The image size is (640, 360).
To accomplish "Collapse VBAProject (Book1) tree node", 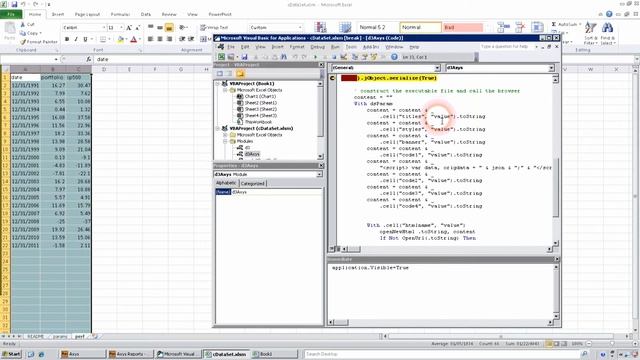I will pos(218,84).
